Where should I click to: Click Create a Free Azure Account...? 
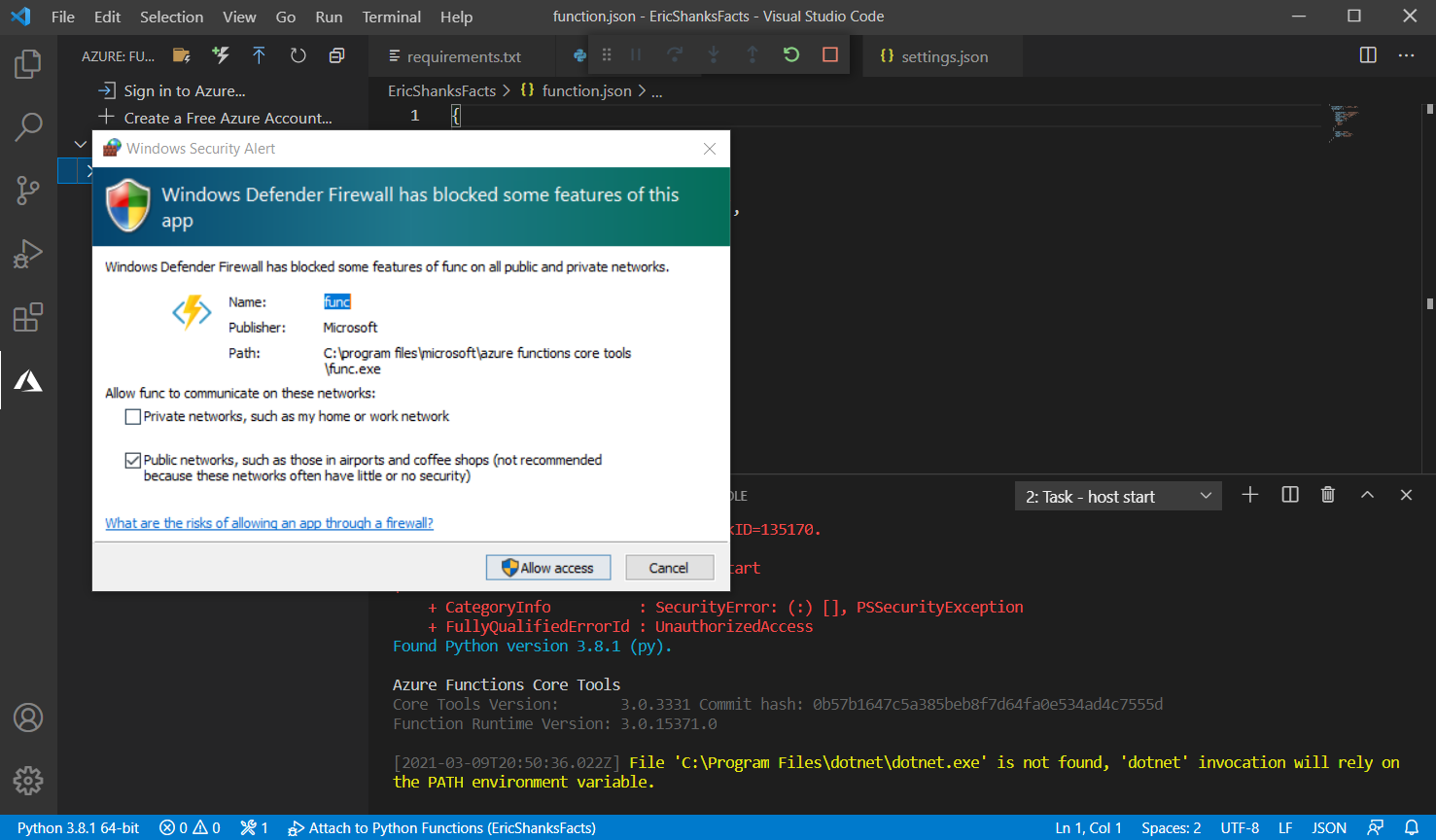[x=228, y=118]
